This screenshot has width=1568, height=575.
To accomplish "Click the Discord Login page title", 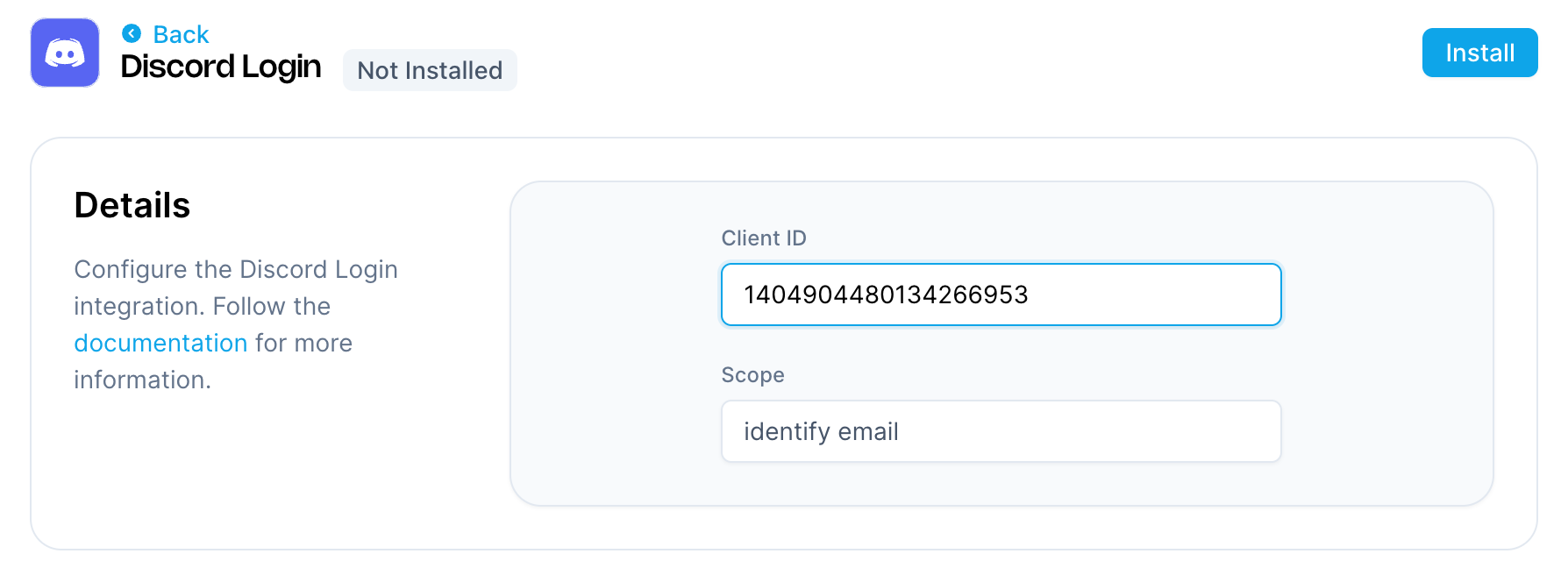I will [221, 67].
